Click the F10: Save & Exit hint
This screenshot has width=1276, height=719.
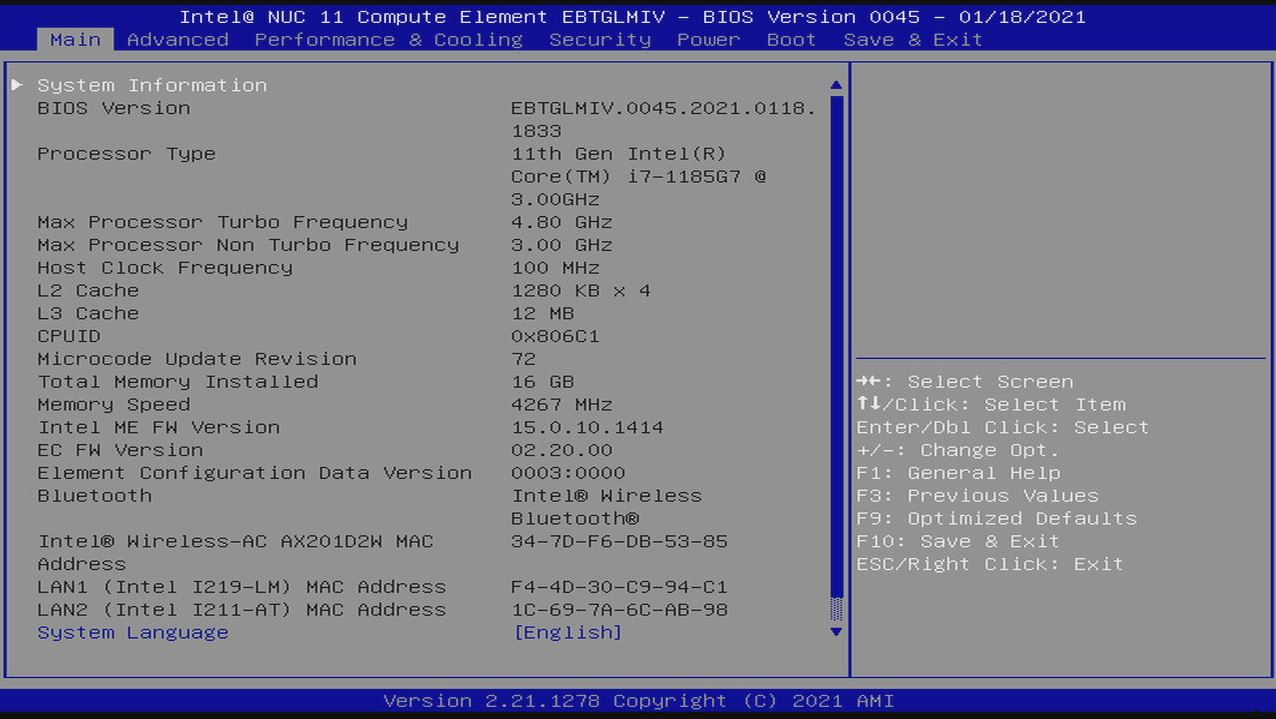click(x=958, y=542)
